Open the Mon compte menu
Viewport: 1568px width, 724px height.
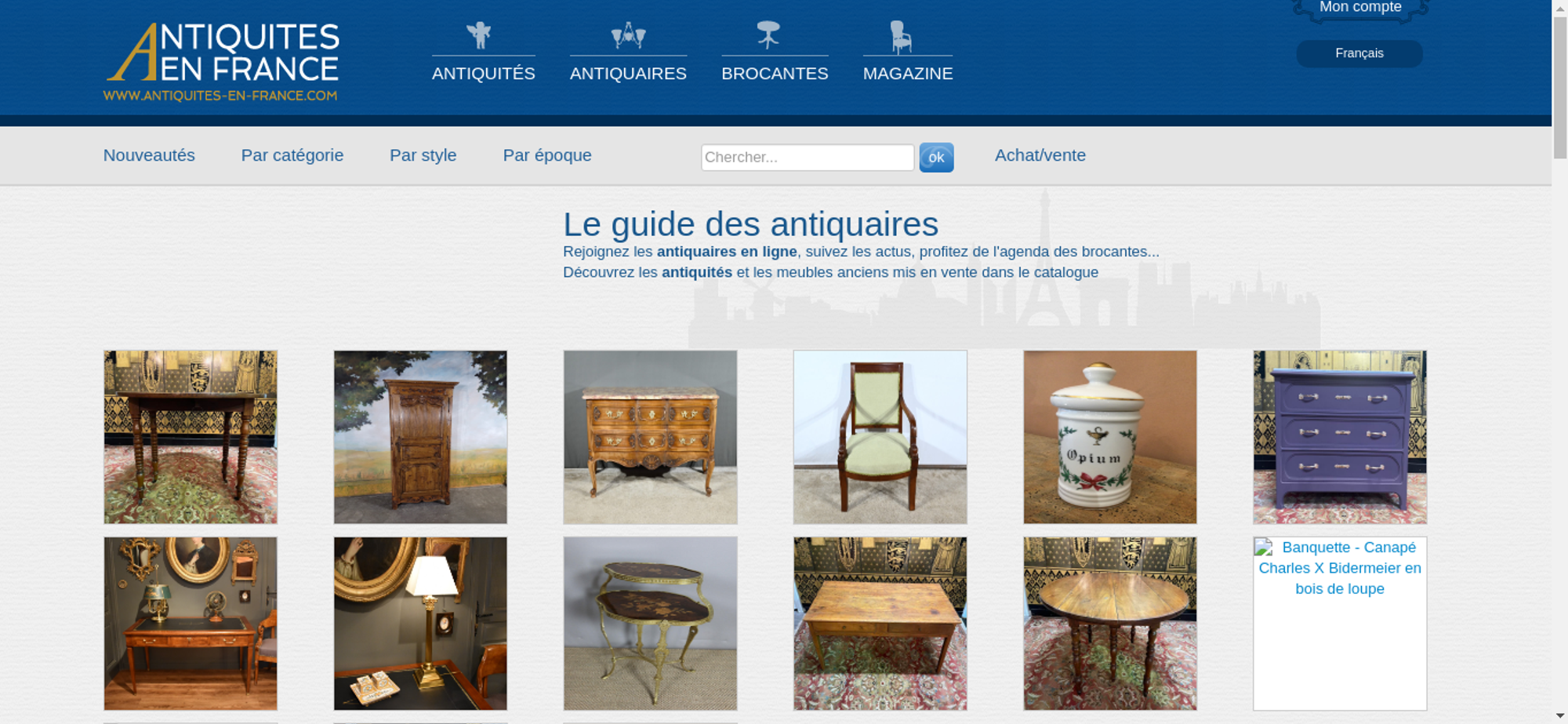tap(1360, 8)
